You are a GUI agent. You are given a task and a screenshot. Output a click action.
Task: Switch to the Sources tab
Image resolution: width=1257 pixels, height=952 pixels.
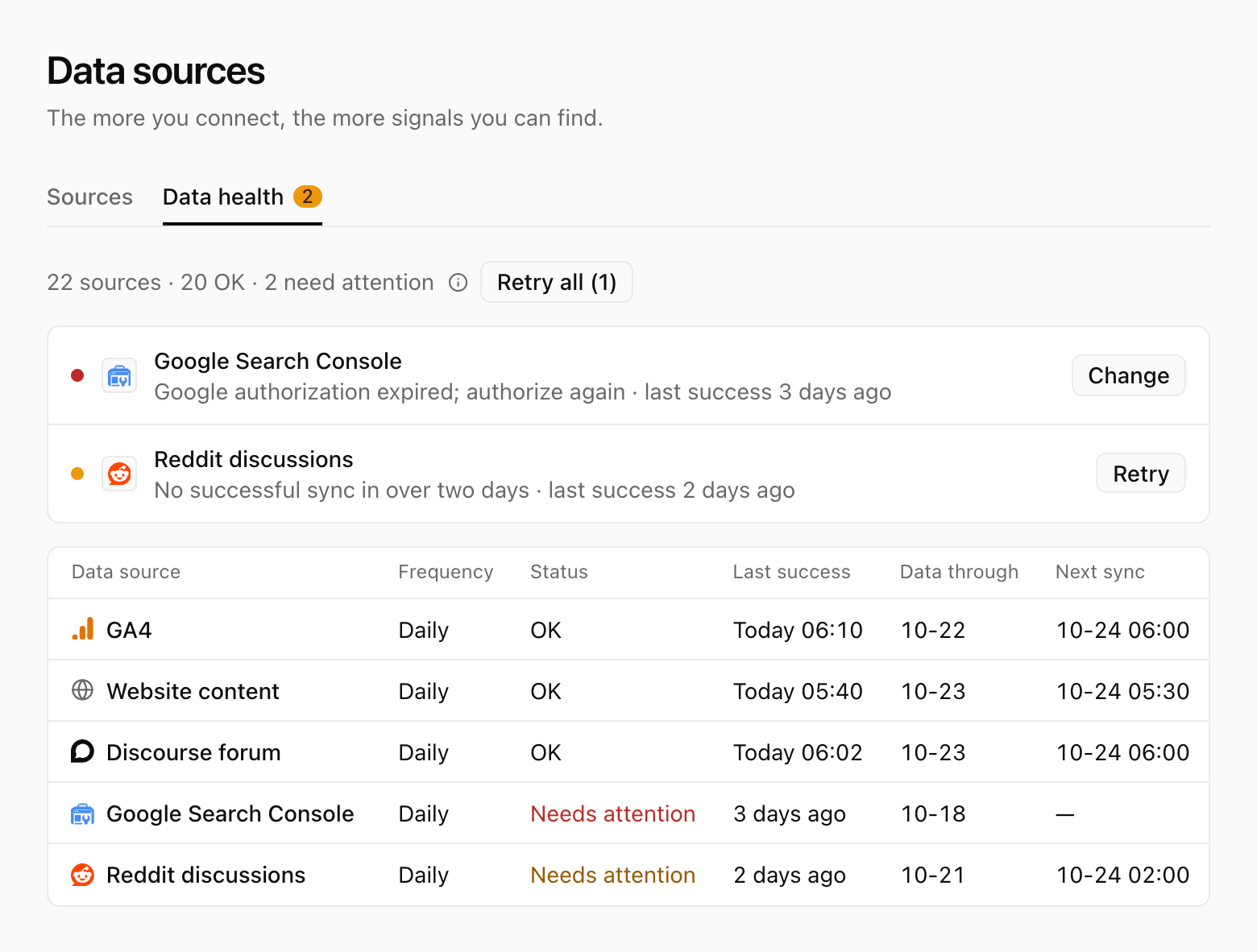click(89, 197)
